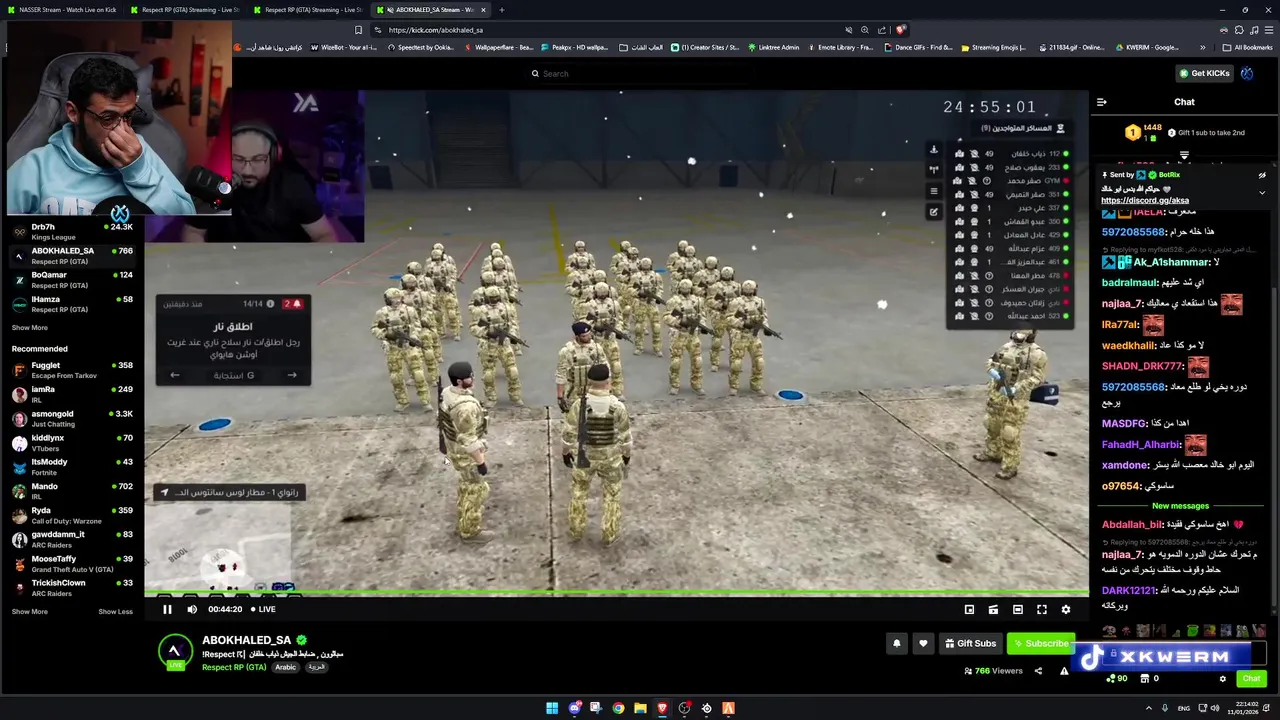Open File Explorer from the taskbar
The height and width of the screenshot is (720, 1280).
coord(640,708)
